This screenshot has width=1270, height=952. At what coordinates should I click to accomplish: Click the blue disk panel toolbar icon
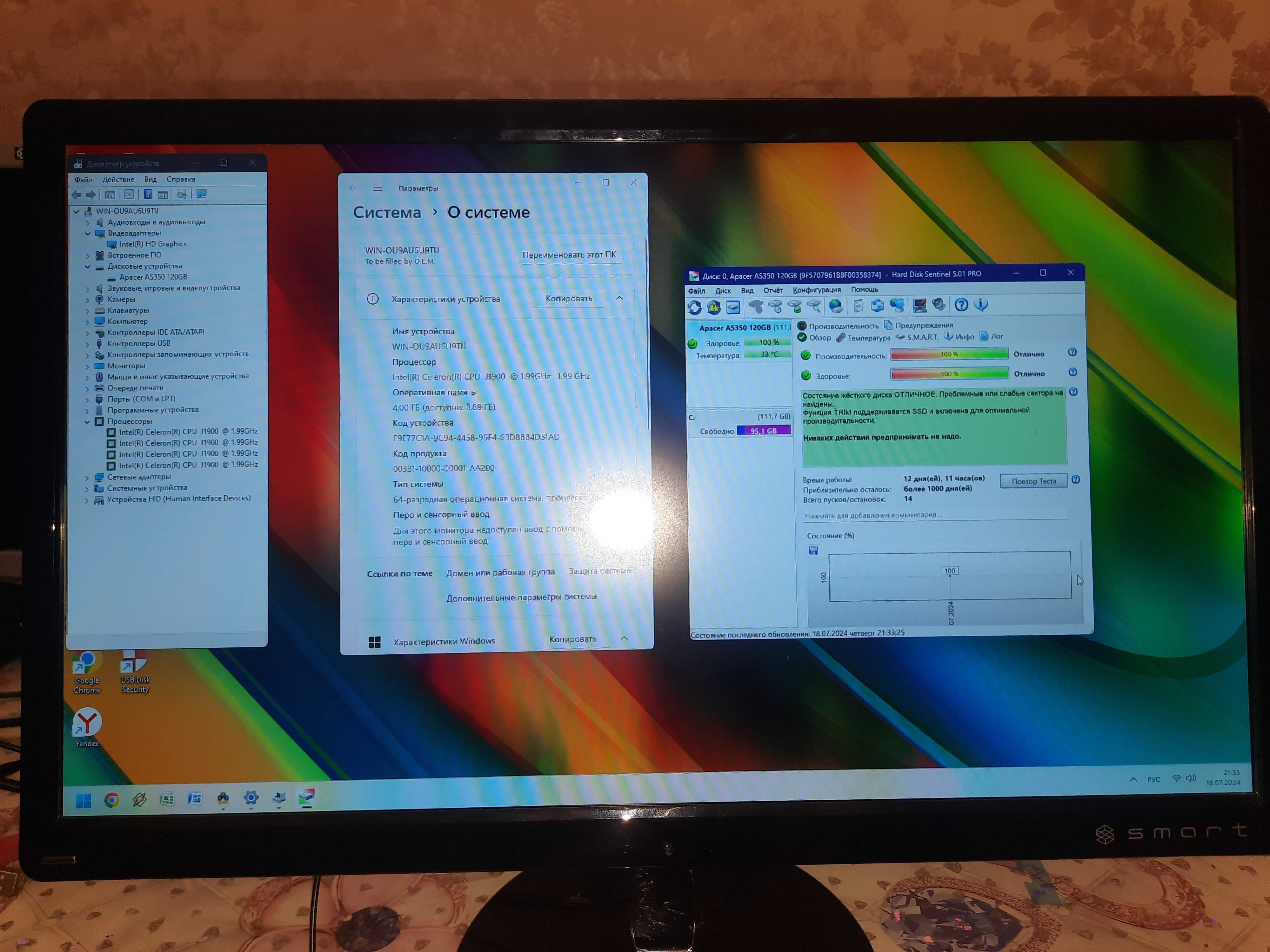click(x=733, y=307)
